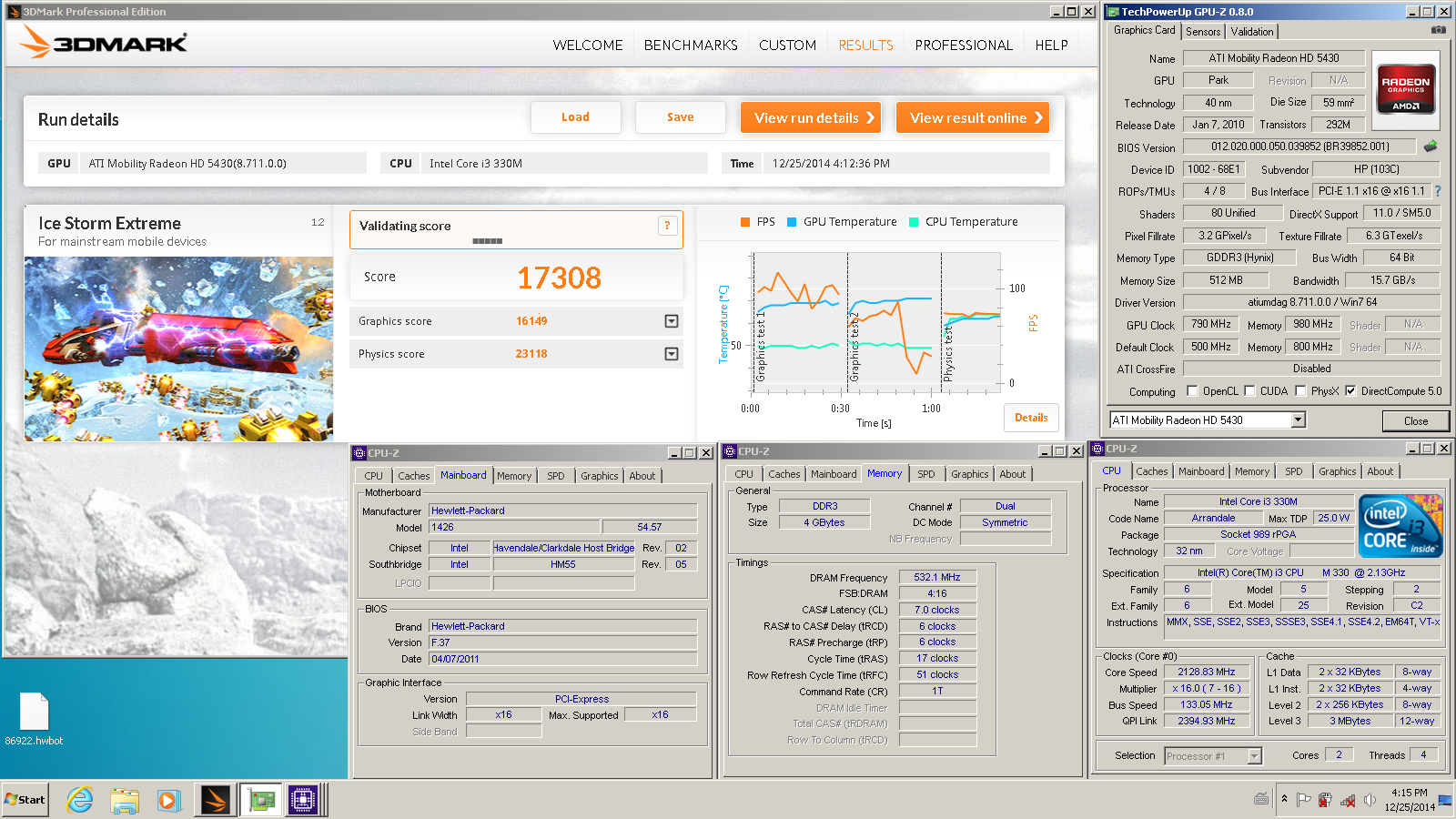Click the GPU Temperature blue legend swatch
This screenshot has height=819, width=1456.
[x=791, y=222]
